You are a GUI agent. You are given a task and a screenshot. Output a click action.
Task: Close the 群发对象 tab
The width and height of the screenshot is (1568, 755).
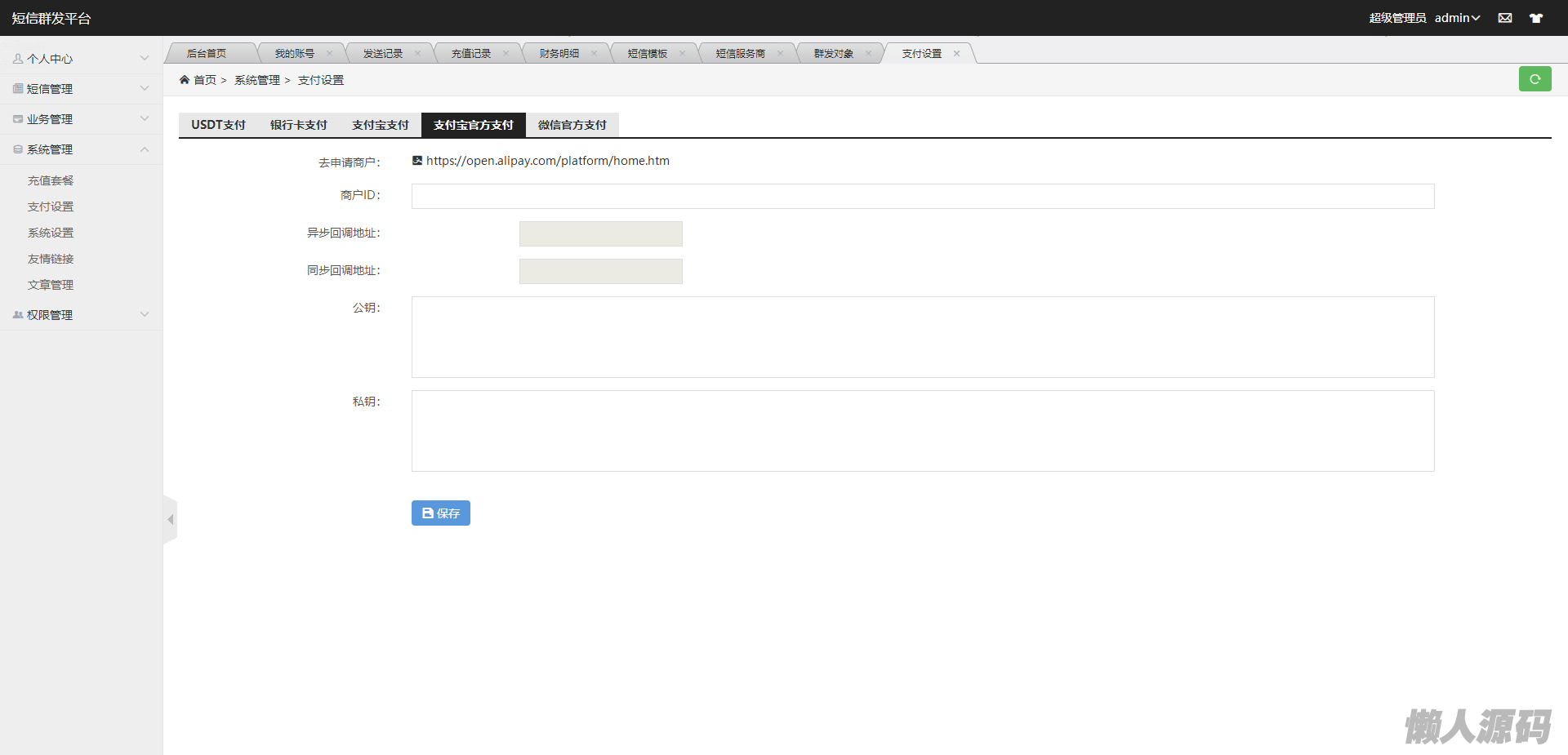pos(868,54)
